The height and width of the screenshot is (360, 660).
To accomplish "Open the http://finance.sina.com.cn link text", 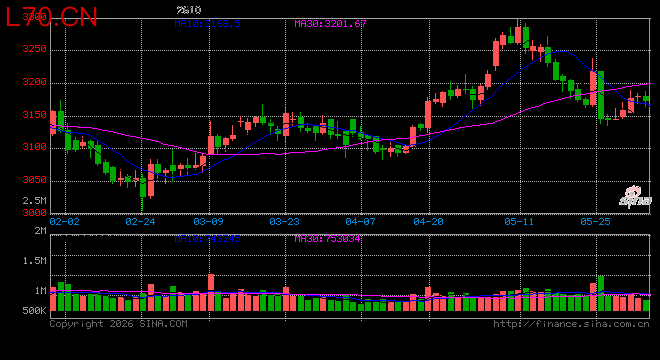I will click(x=571, y=324).
